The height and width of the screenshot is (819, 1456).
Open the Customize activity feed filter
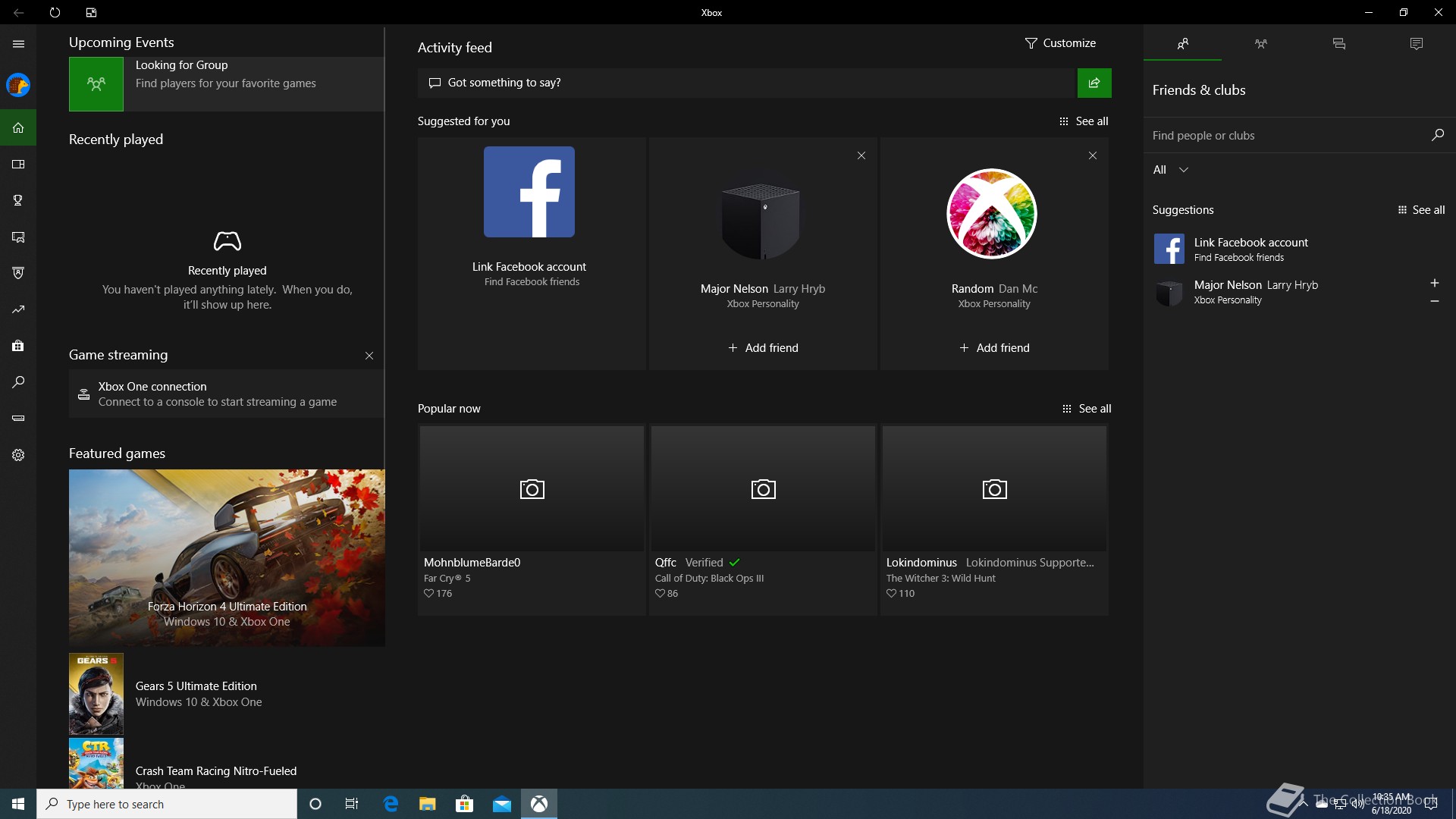pos(1059,43)
